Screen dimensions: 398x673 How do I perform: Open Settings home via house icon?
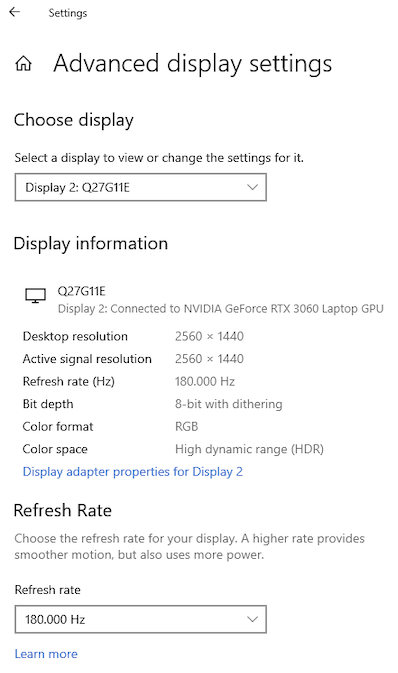click(x=24, y=64)
